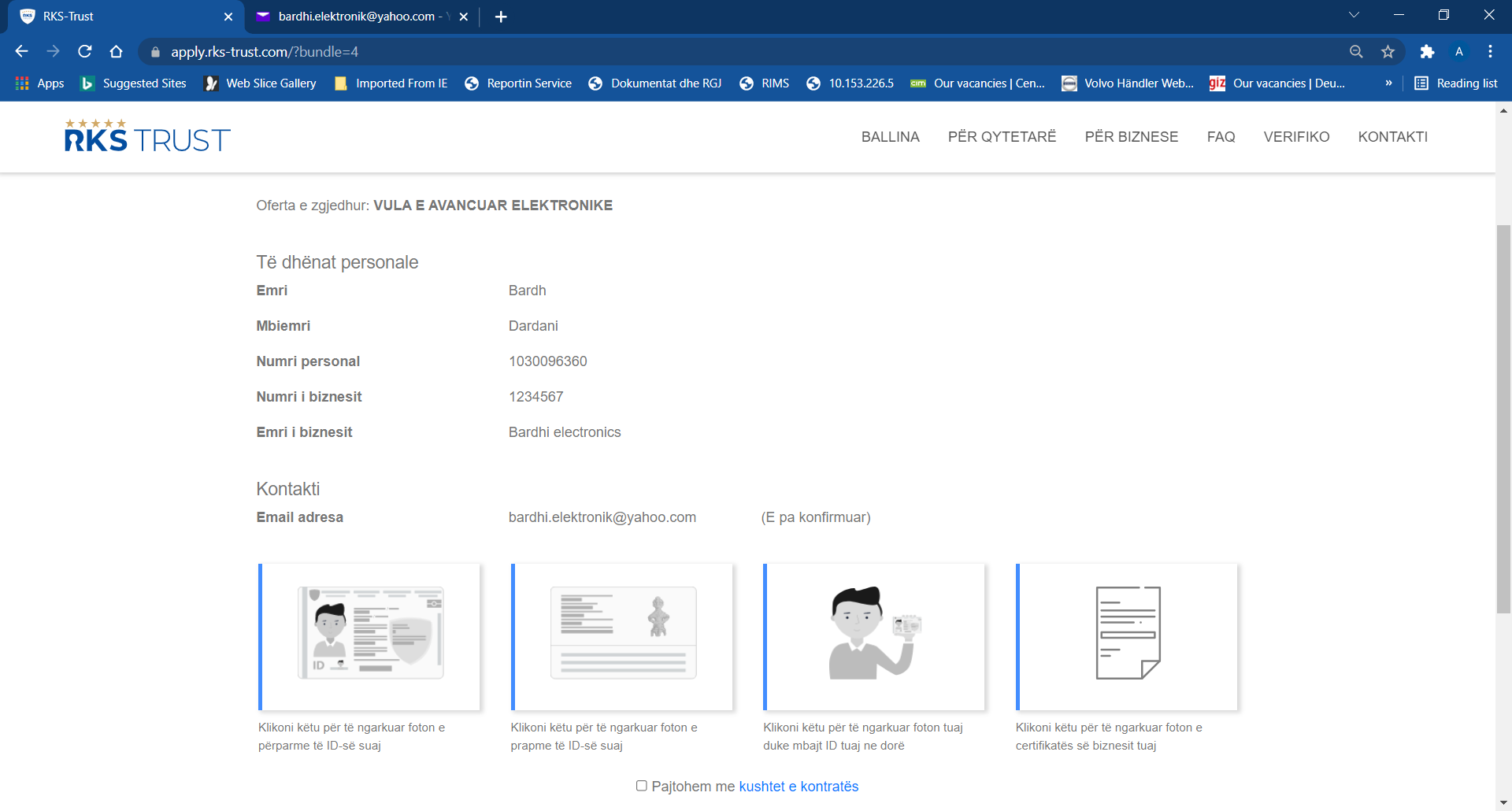Click the scrollbar down arrow

pos(1503,802)
